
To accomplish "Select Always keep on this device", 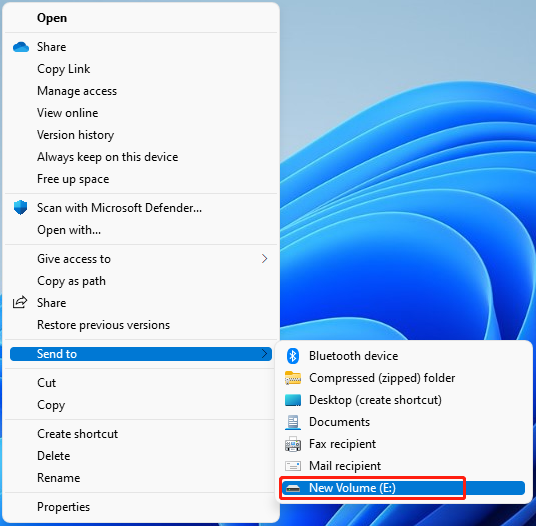I will pyautogui.click(x=108, y=157).
